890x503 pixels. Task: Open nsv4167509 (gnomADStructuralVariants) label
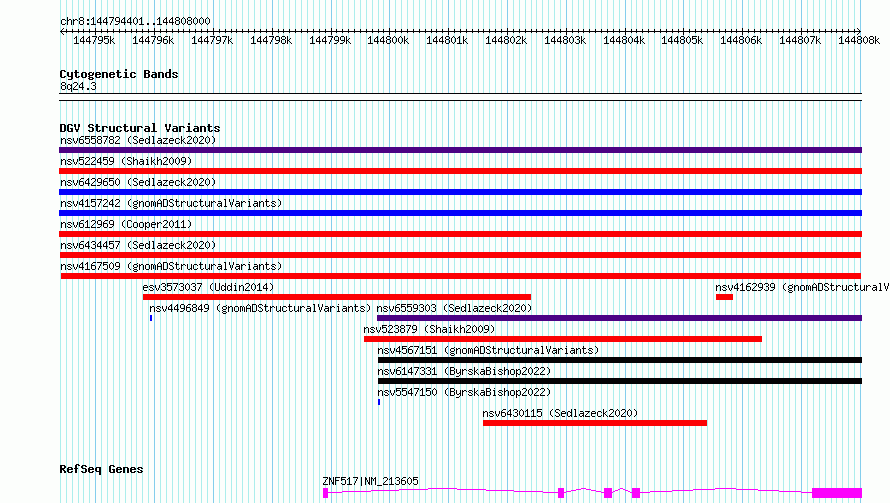click(171, 266)
